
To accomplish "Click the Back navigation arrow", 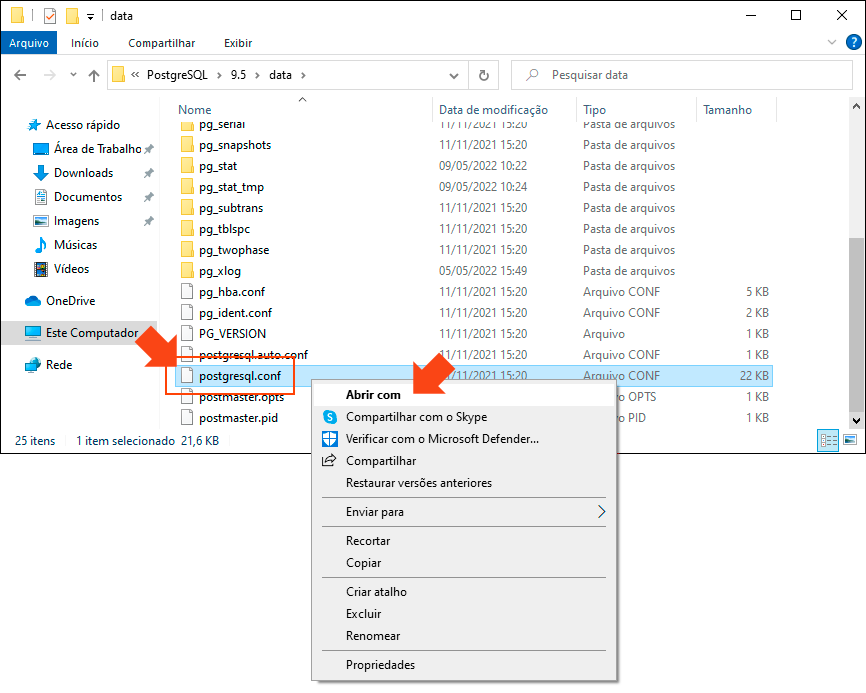I will click(x=20, y=75).
